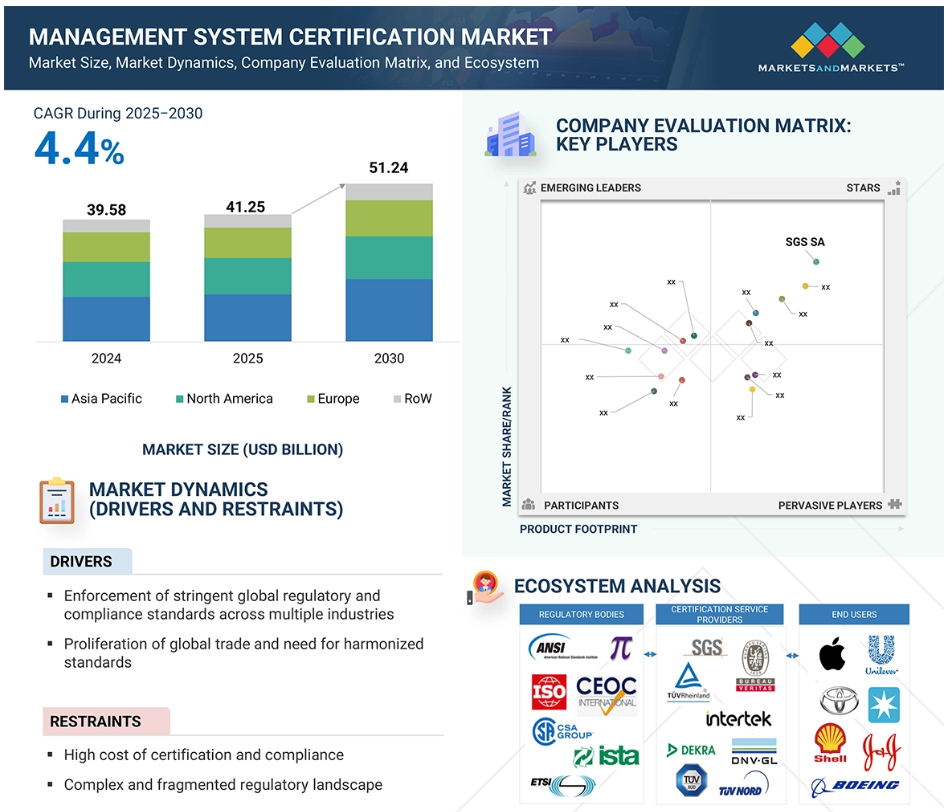Click the teal North America segment of 2024 bar

(x=106, y=280)
